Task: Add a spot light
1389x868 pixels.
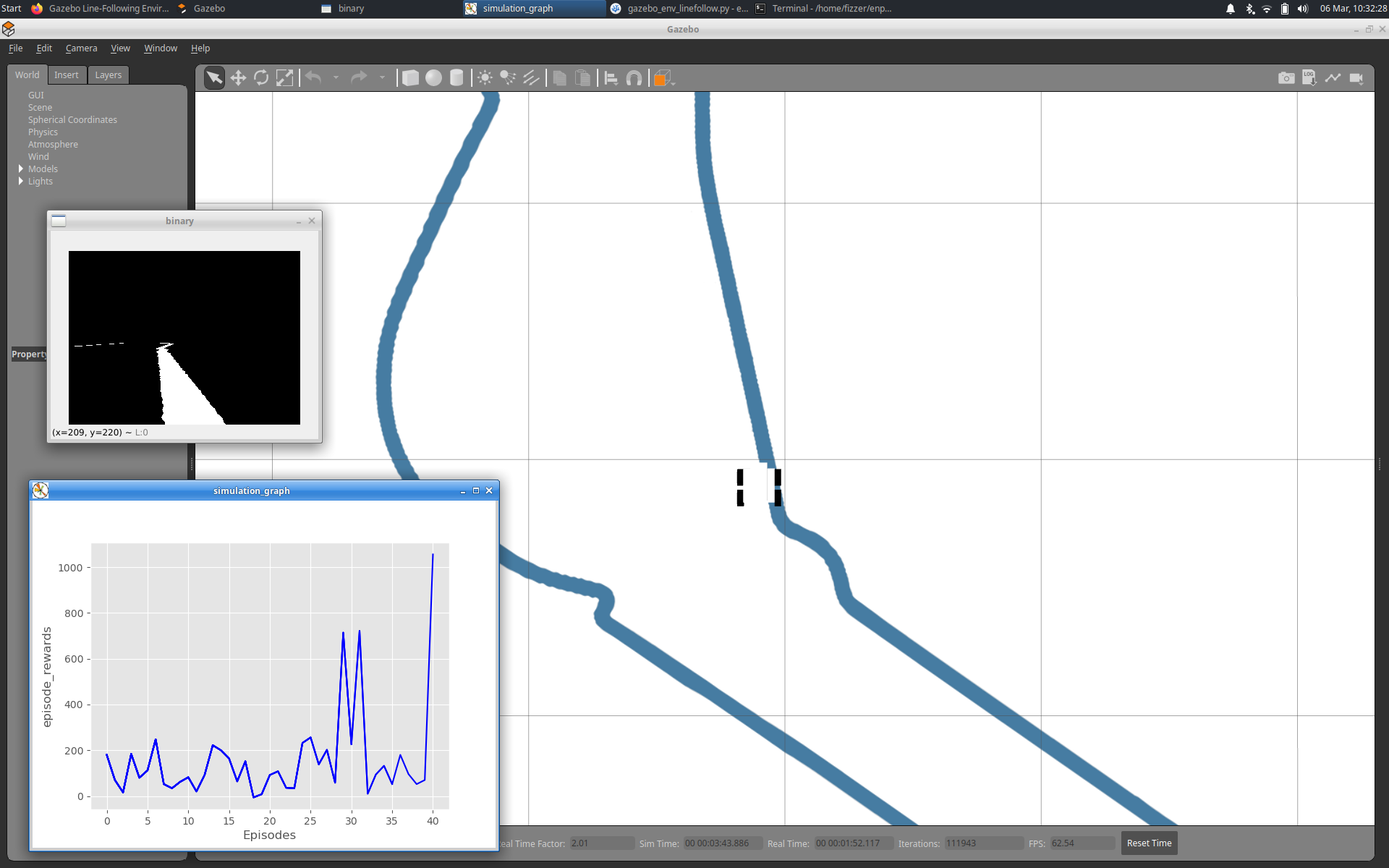Action: 508,78
